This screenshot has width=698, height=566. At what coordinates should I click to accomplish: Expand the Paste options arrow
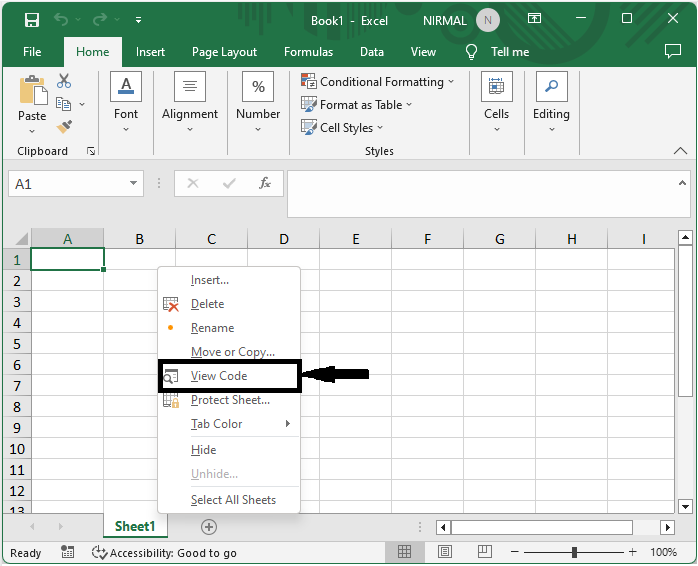[32, 131]
